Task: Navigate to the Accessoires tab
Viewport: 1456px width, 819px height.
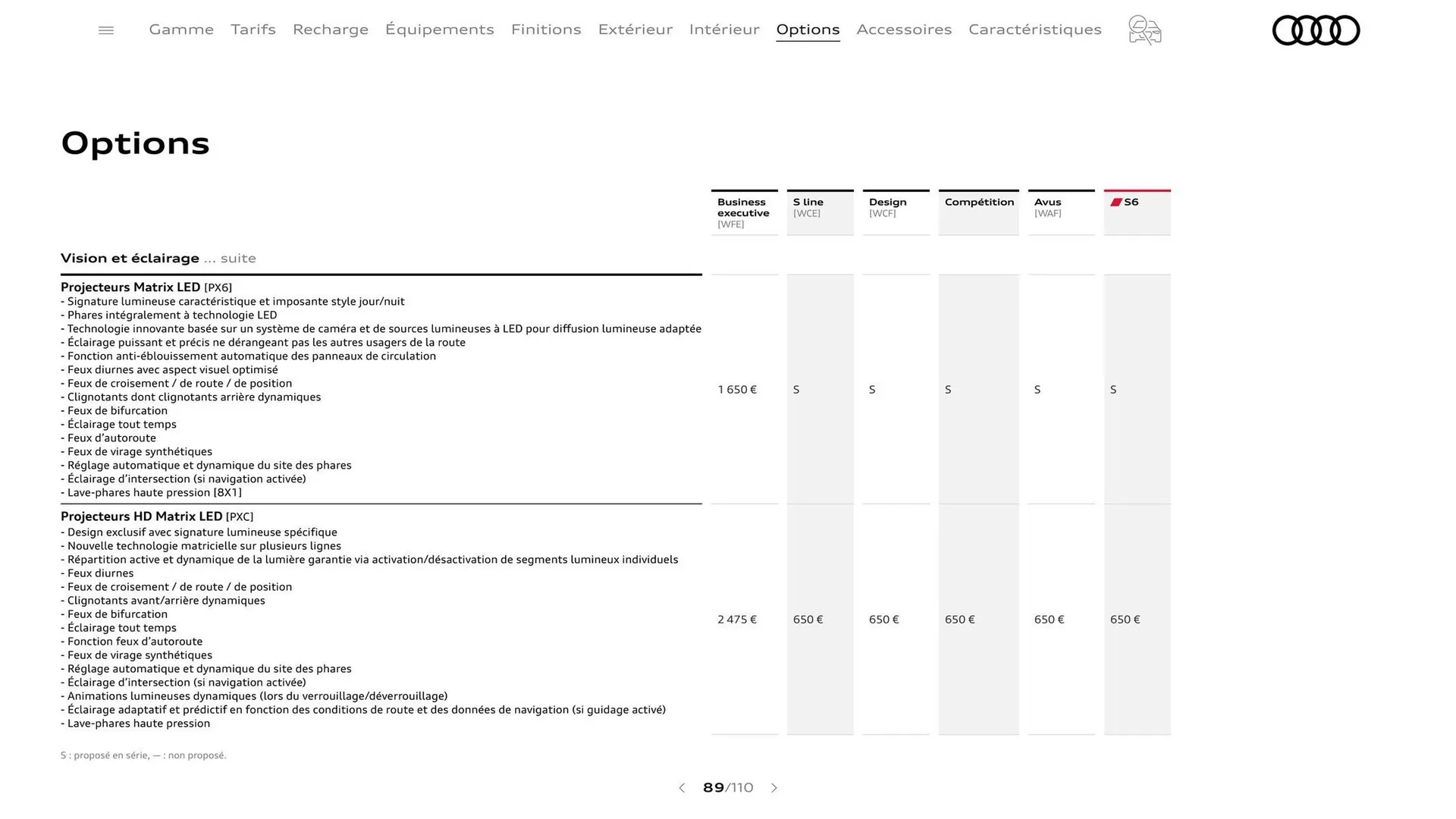Action: (x=904, y=30)
